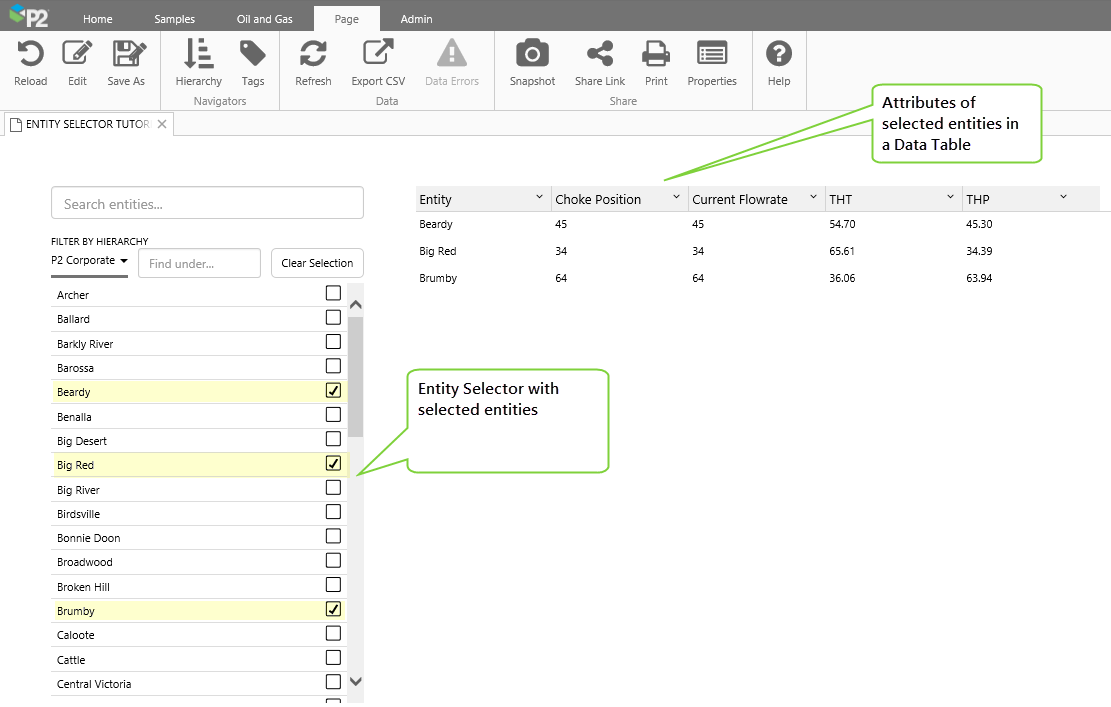Uncheck the Beardy entity checkbox

334,391
